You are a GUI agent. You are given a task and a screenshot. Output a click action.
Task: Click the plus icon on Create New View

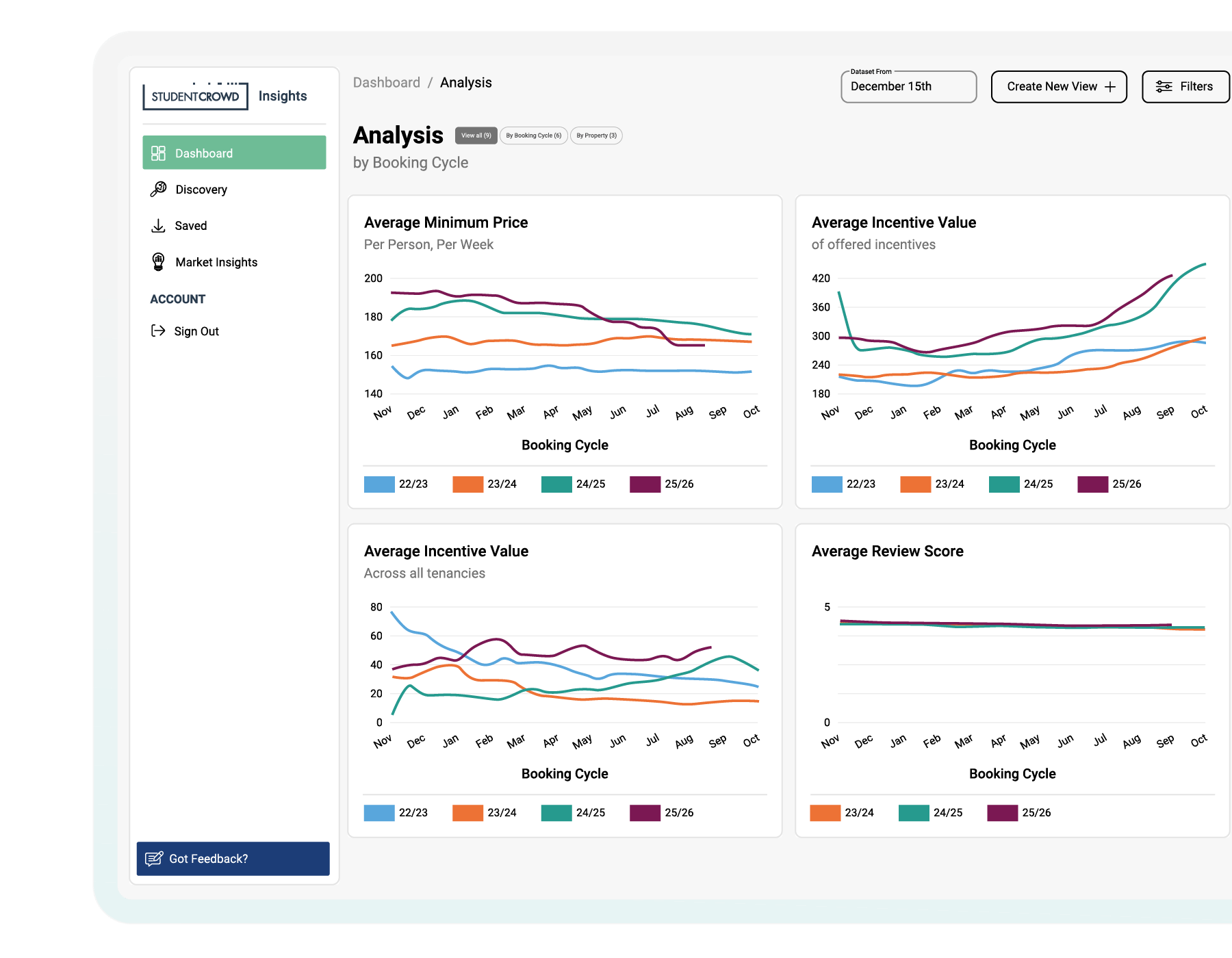click(1110, 86)
